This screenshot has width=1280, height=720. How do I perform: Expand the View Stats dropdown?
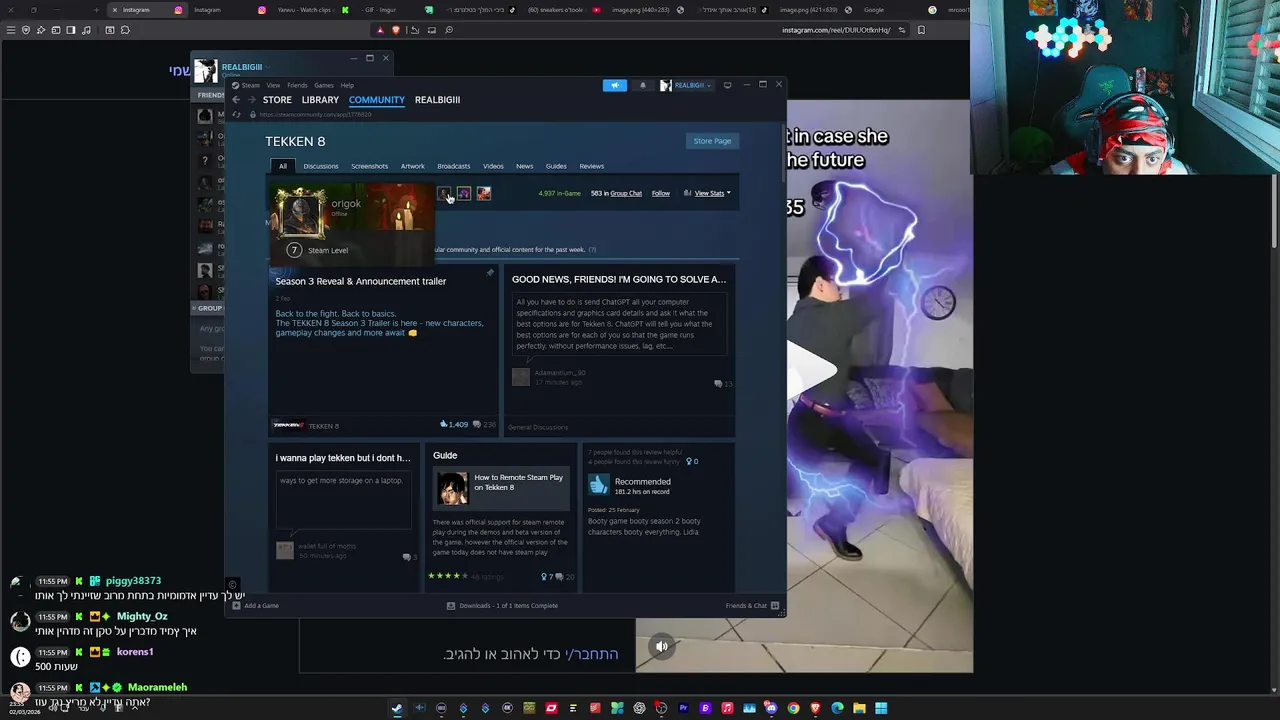(x=712, y=193)
